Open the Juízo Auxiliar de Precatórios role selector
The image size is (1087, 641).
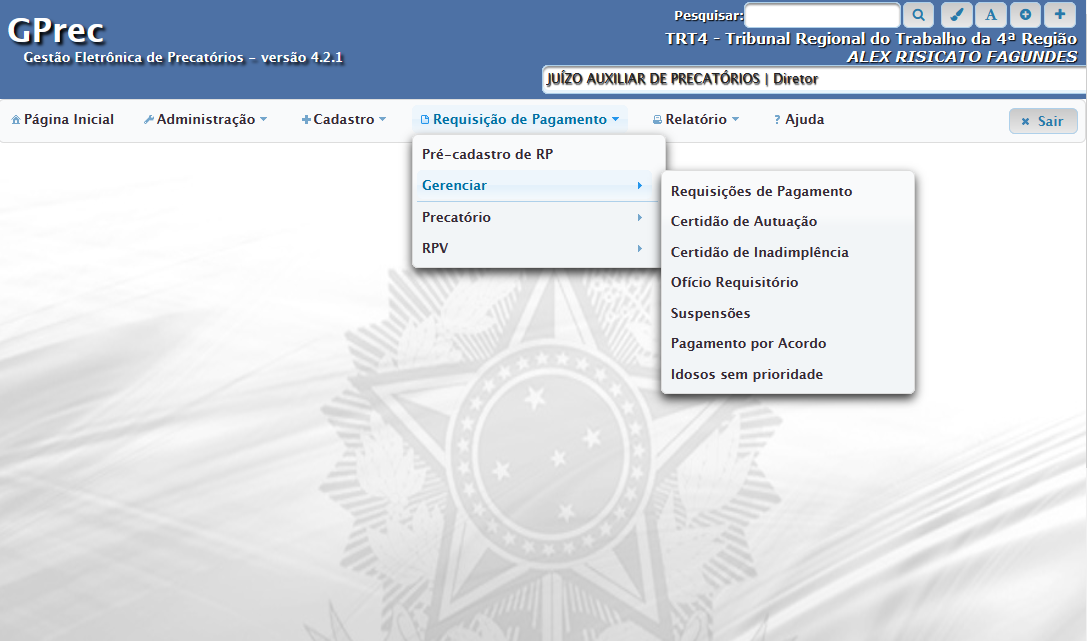(x=814, y=79)
